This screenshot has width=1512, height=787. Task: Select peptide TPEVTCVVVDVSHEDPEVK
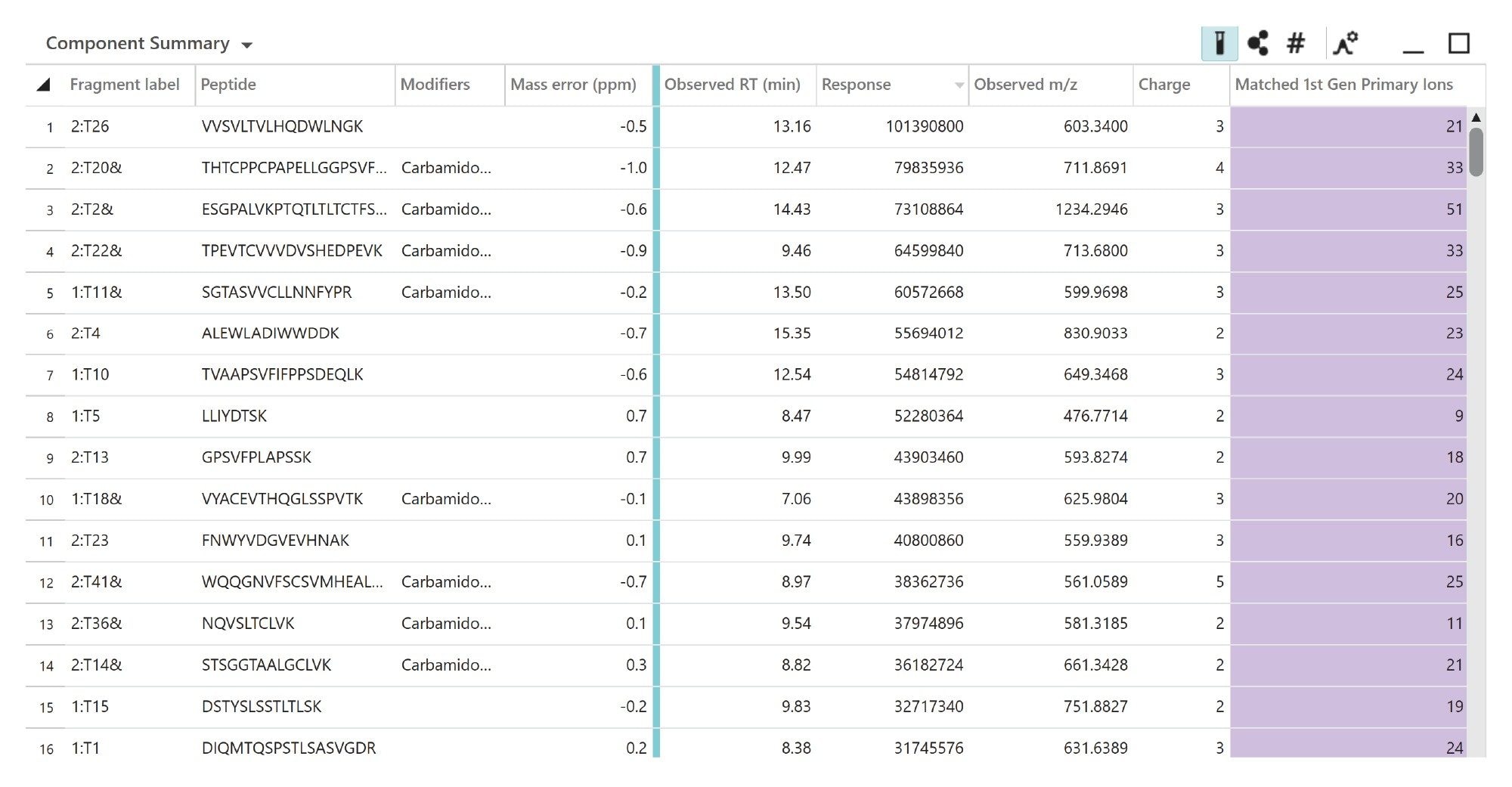click(x=292, y=251)
